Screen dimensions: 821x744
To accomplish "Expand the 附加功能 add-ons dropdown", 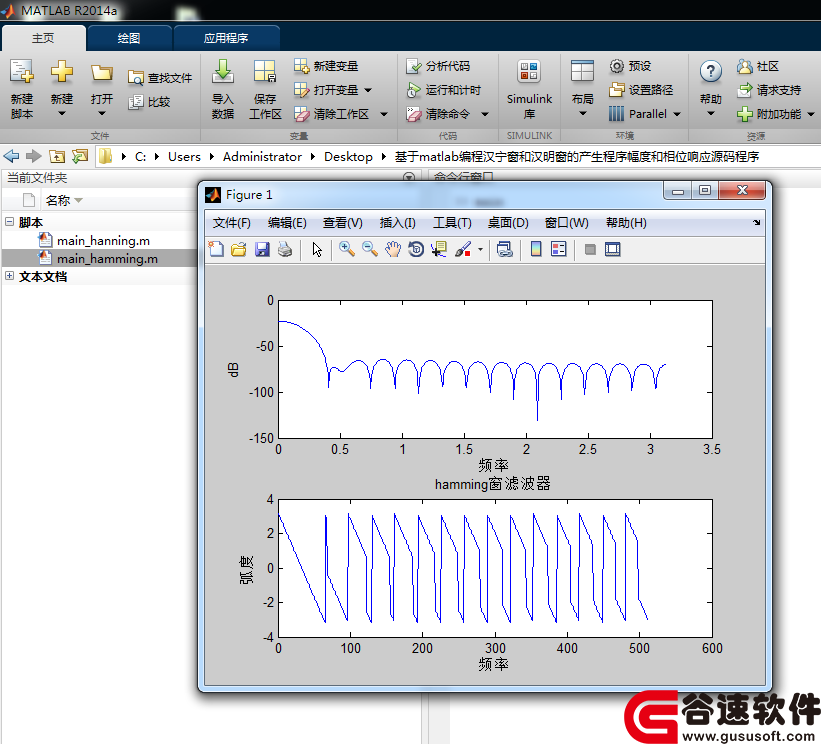I will 811,114.
